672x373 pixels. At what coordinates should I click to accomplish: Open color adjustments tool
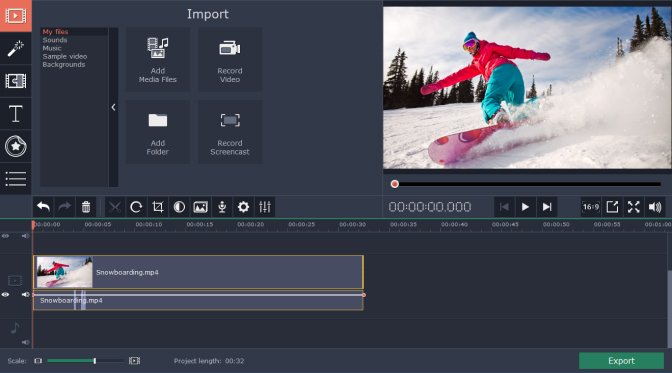(x=179, y=207)
